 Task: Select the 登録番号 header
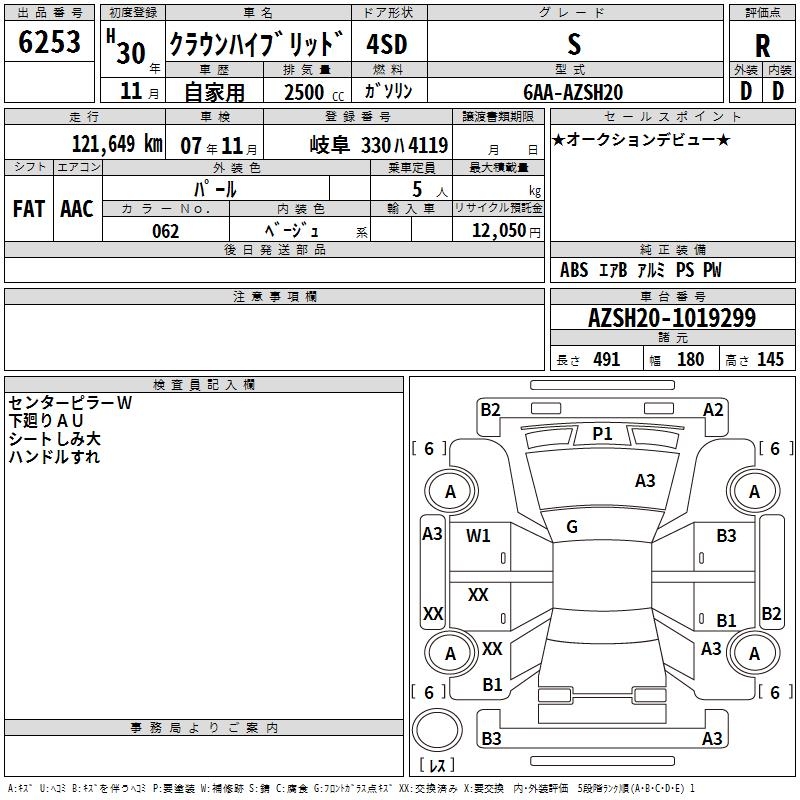point(358,116)
